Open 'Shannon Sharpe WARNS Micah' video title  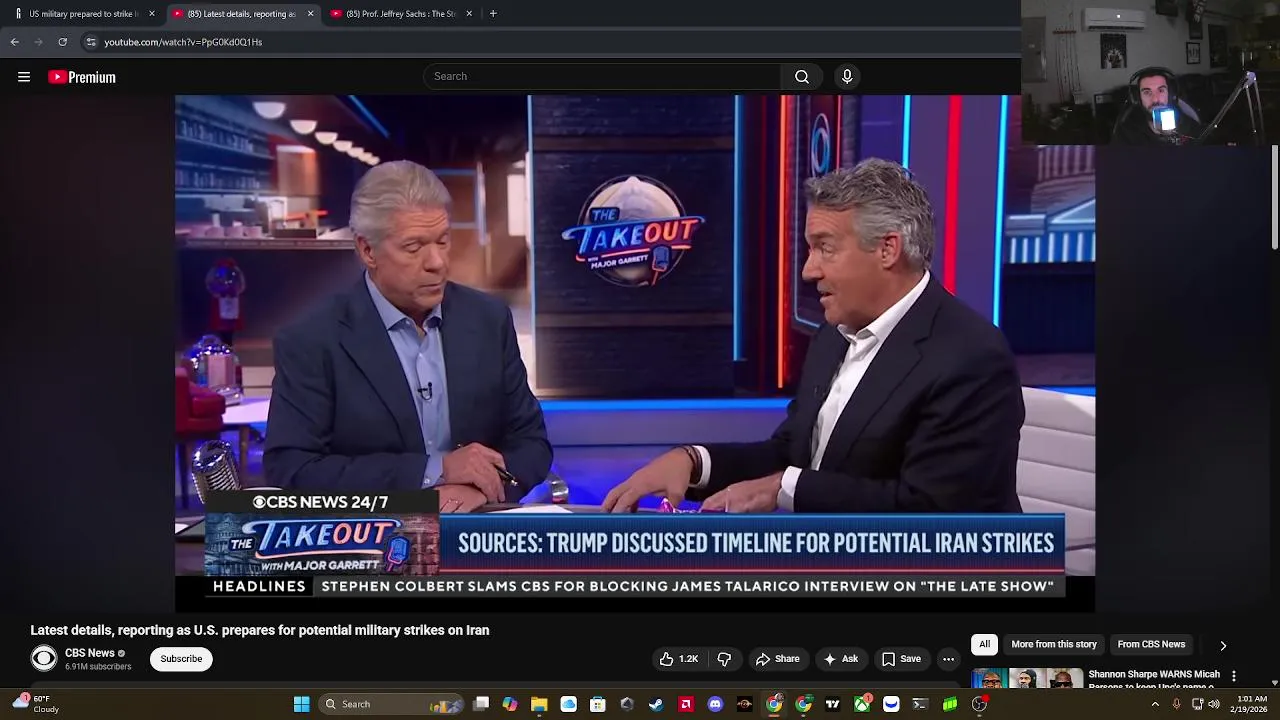pos(1154,679)
